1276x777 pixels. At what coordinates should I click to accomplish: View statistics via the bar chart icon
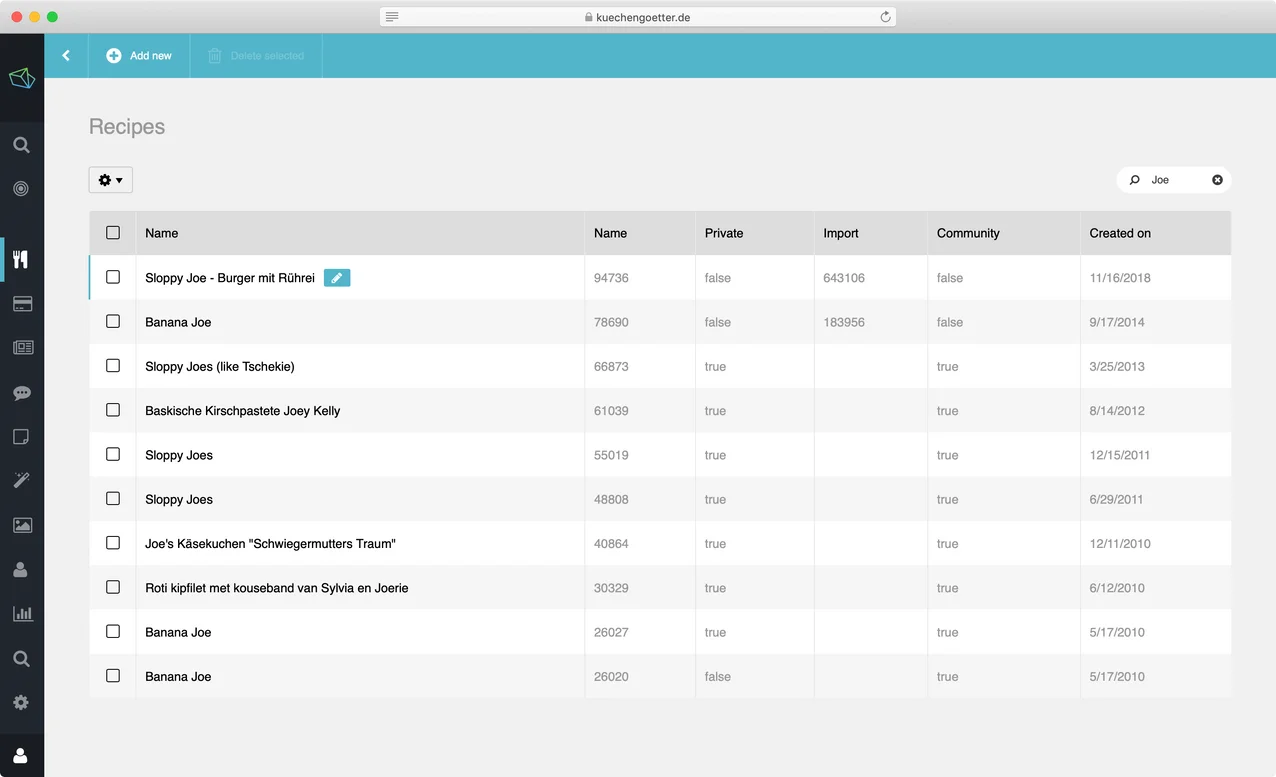22,613
